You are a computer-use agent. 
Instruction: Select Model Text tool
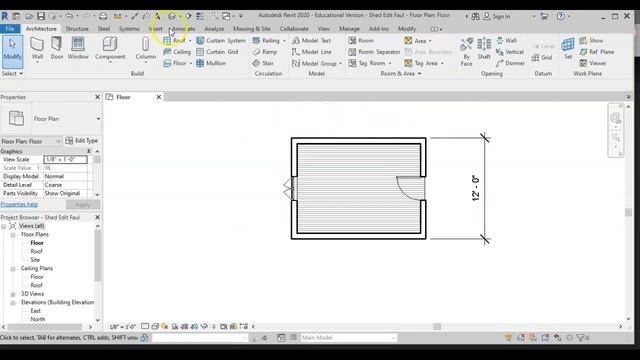click(x=311, y=40)
